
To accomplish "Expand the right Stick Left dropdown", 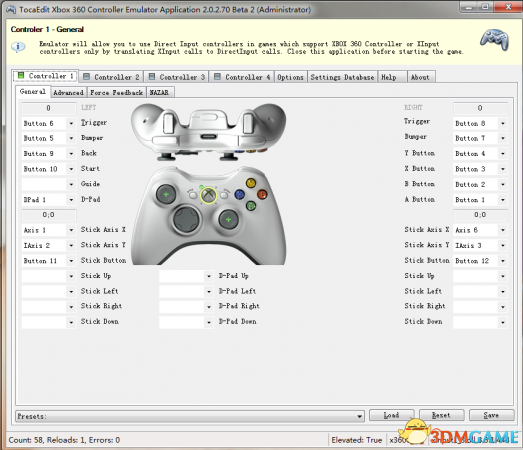I will tap(503, 291).
